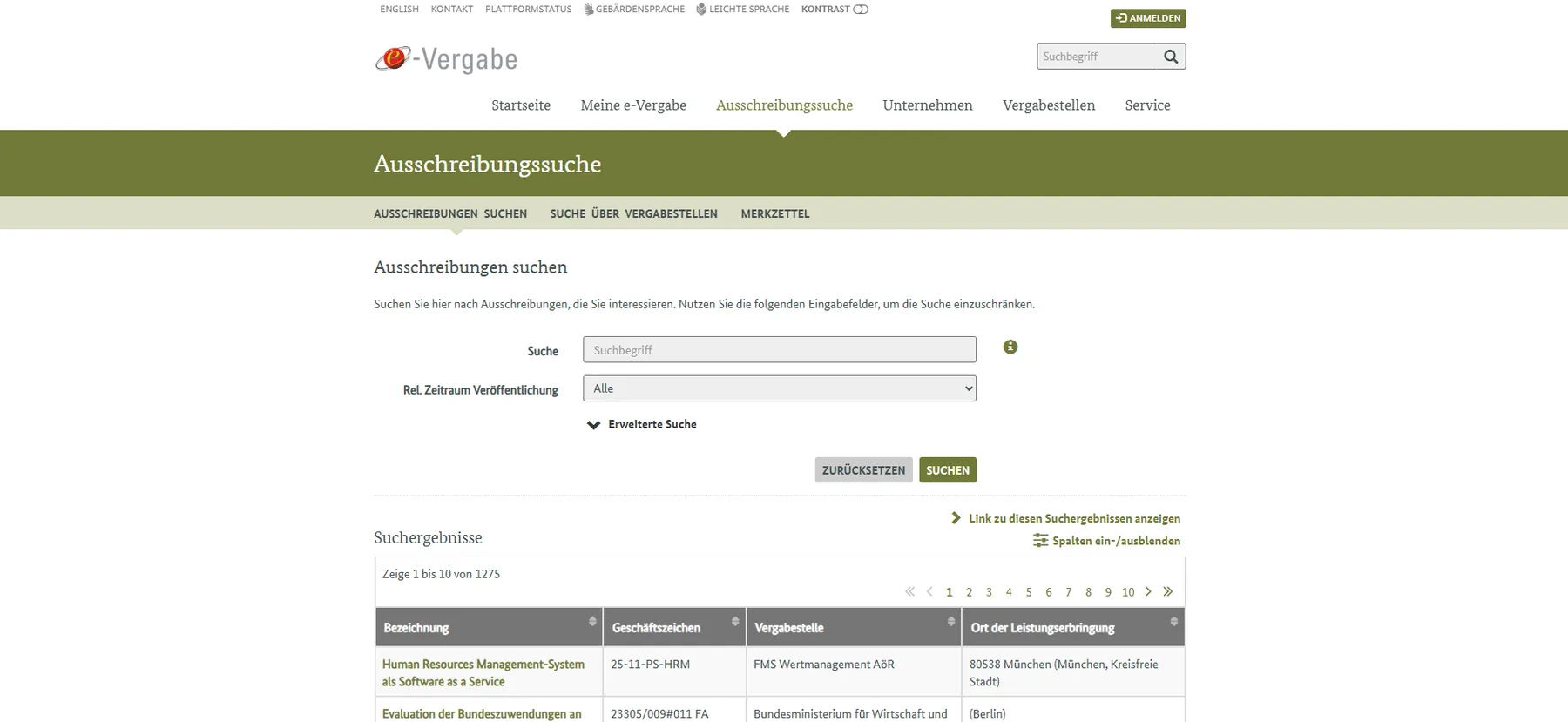Screen dimensions: 1568x722
Task: Click the e-Vergabe logo
Action: pyautogui.click(x=446, y=59)
